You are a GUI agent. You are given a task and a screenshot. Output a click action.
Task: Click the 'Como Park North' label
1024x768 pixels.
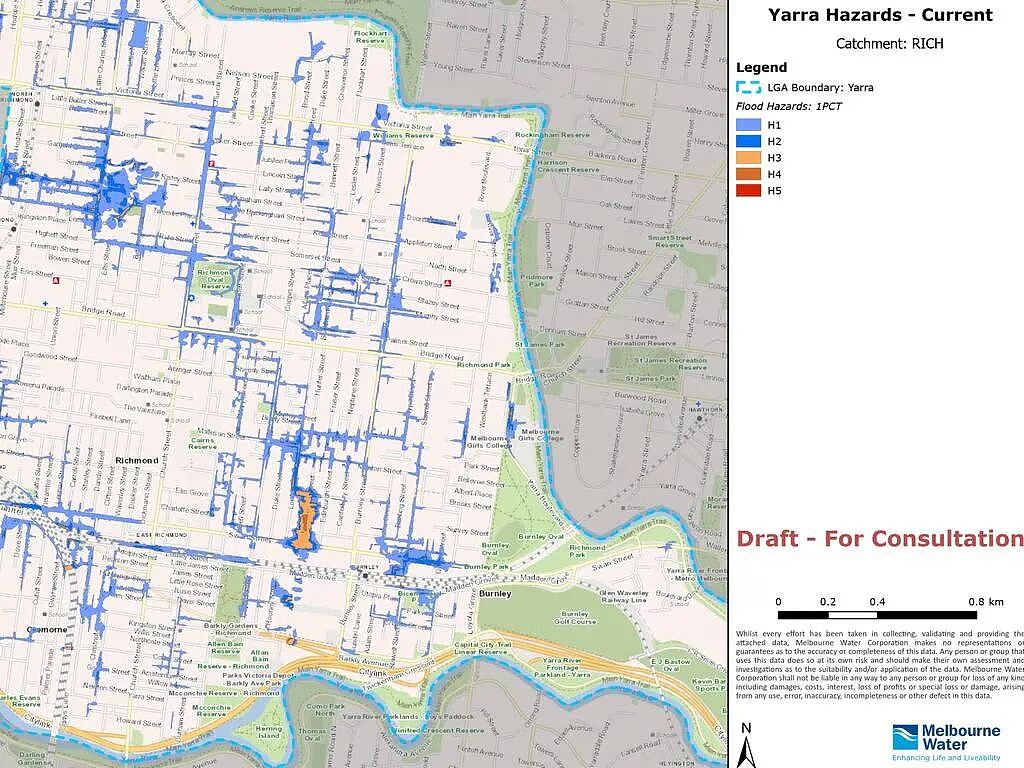pyautogui.click(x=325, y=710)
